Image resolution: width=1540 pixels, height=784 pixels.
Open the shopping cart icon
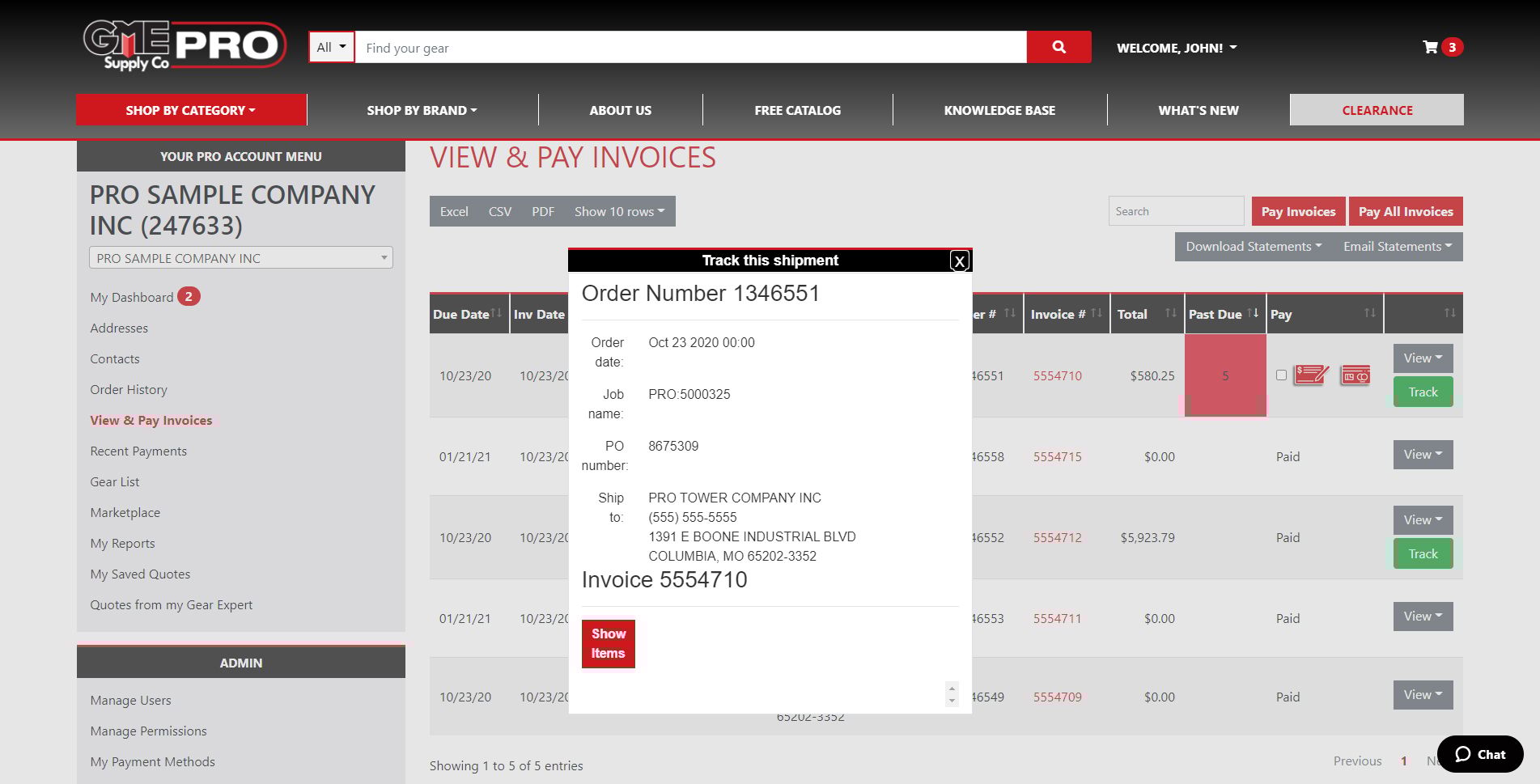pyautogui.click(x=1430, y=47)
